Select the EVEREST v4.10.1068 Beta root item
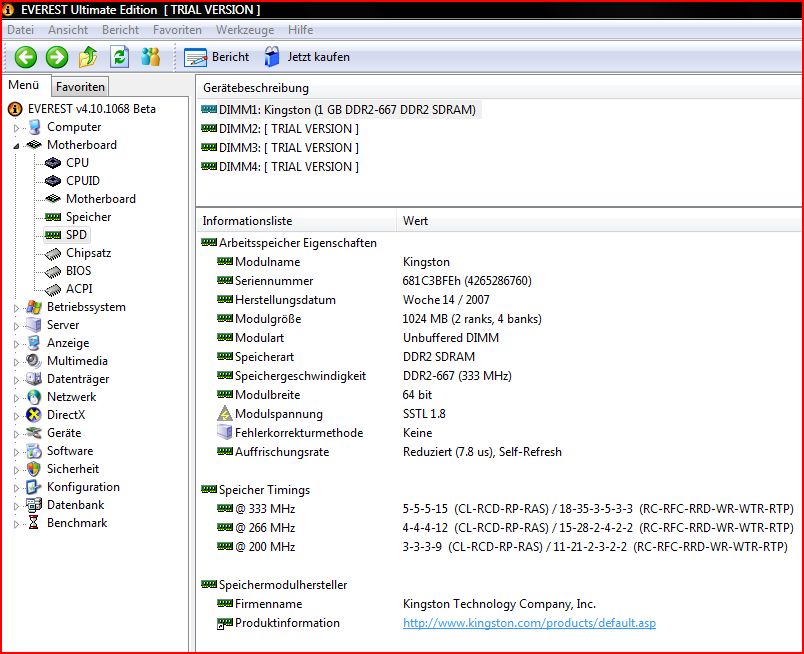Viewport: 804px width, 654px height. (x=91, y=109)
